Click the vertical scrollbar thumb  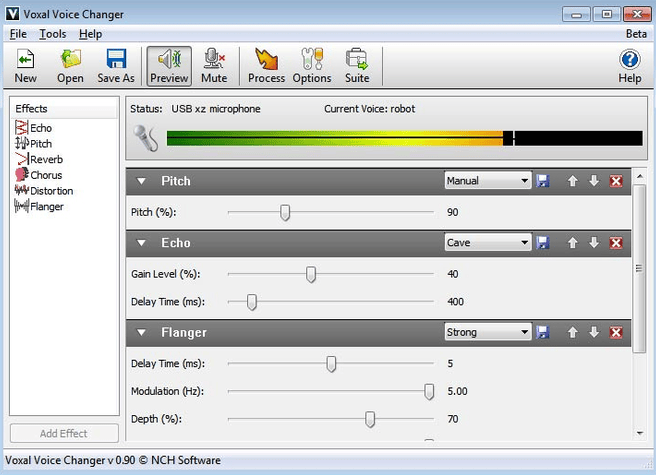coord(639,269)
